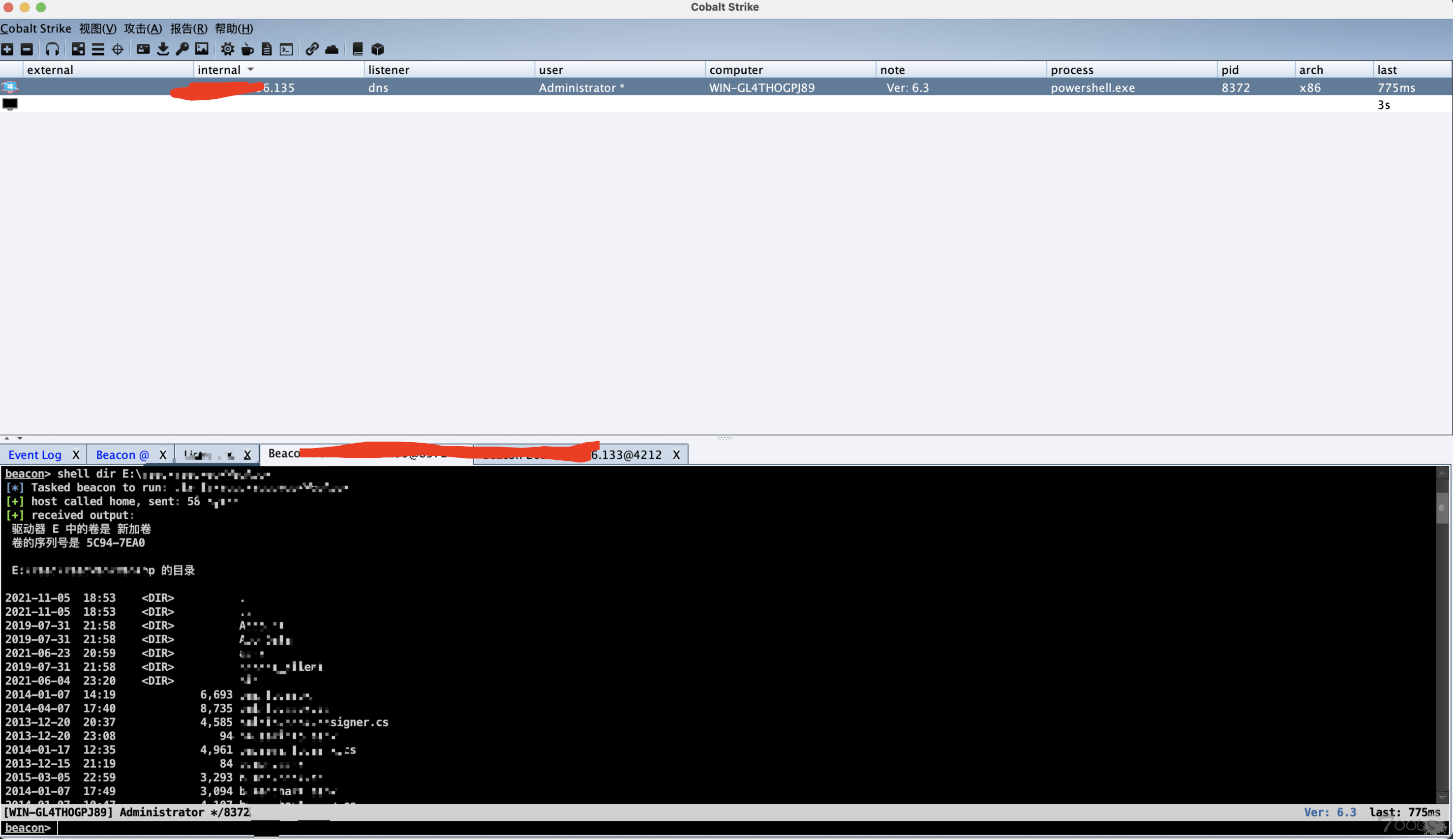Sort by the listener column header

449,70
